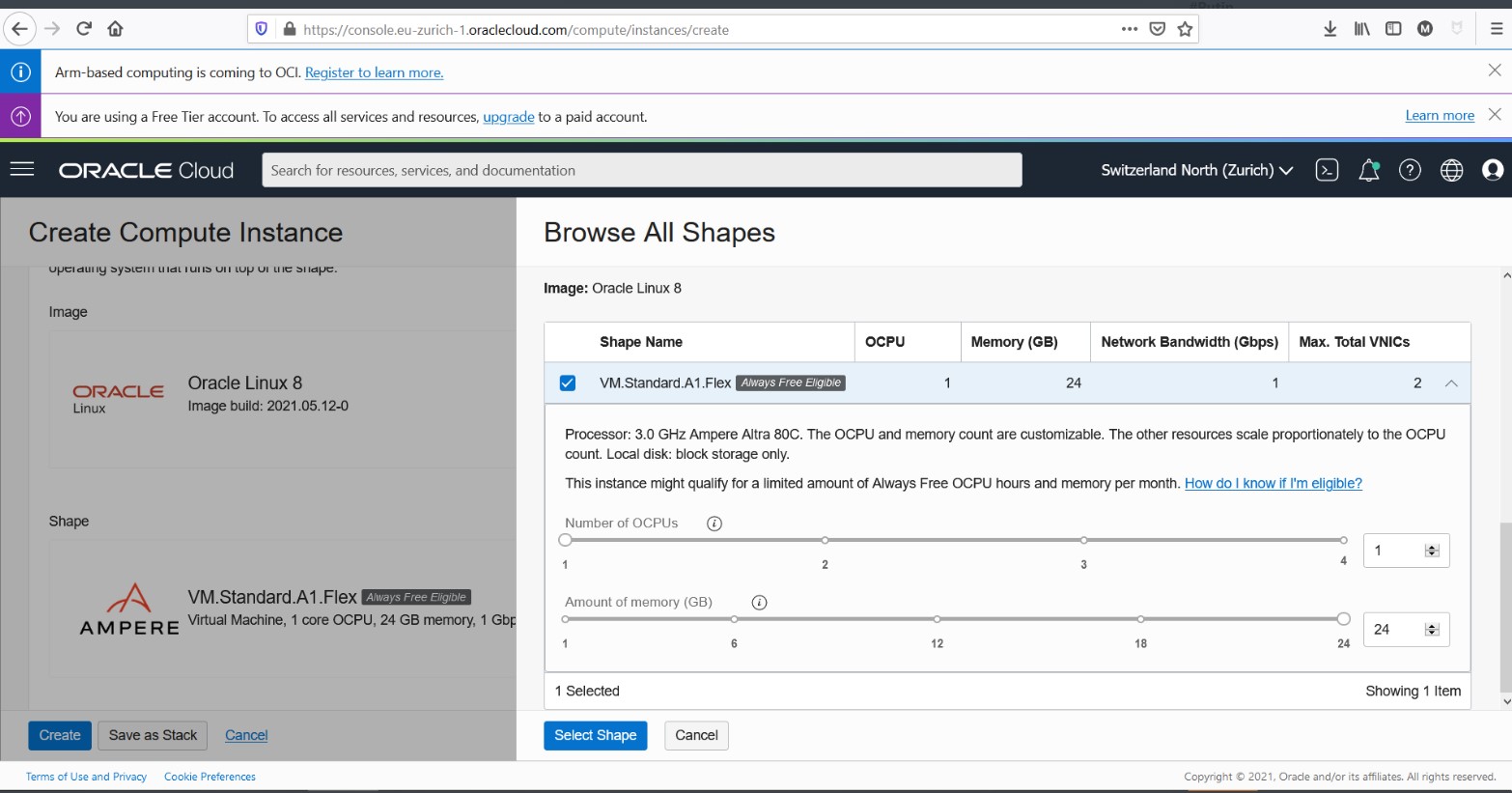Show info for Number of OCPUs

[x=714, y=524]
